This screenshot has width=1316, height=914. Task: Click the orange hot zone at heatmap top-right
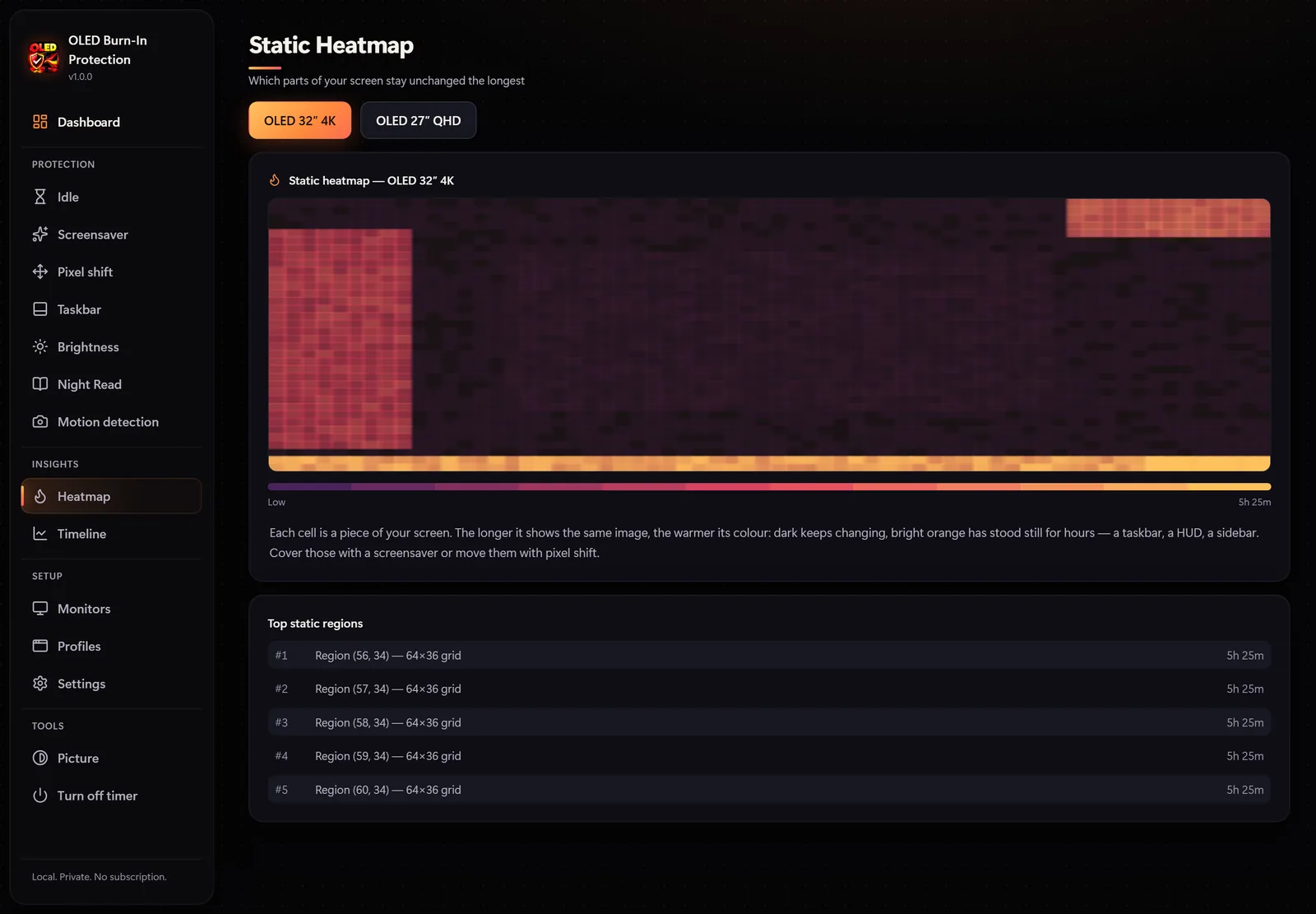(x=1168, y=218)
